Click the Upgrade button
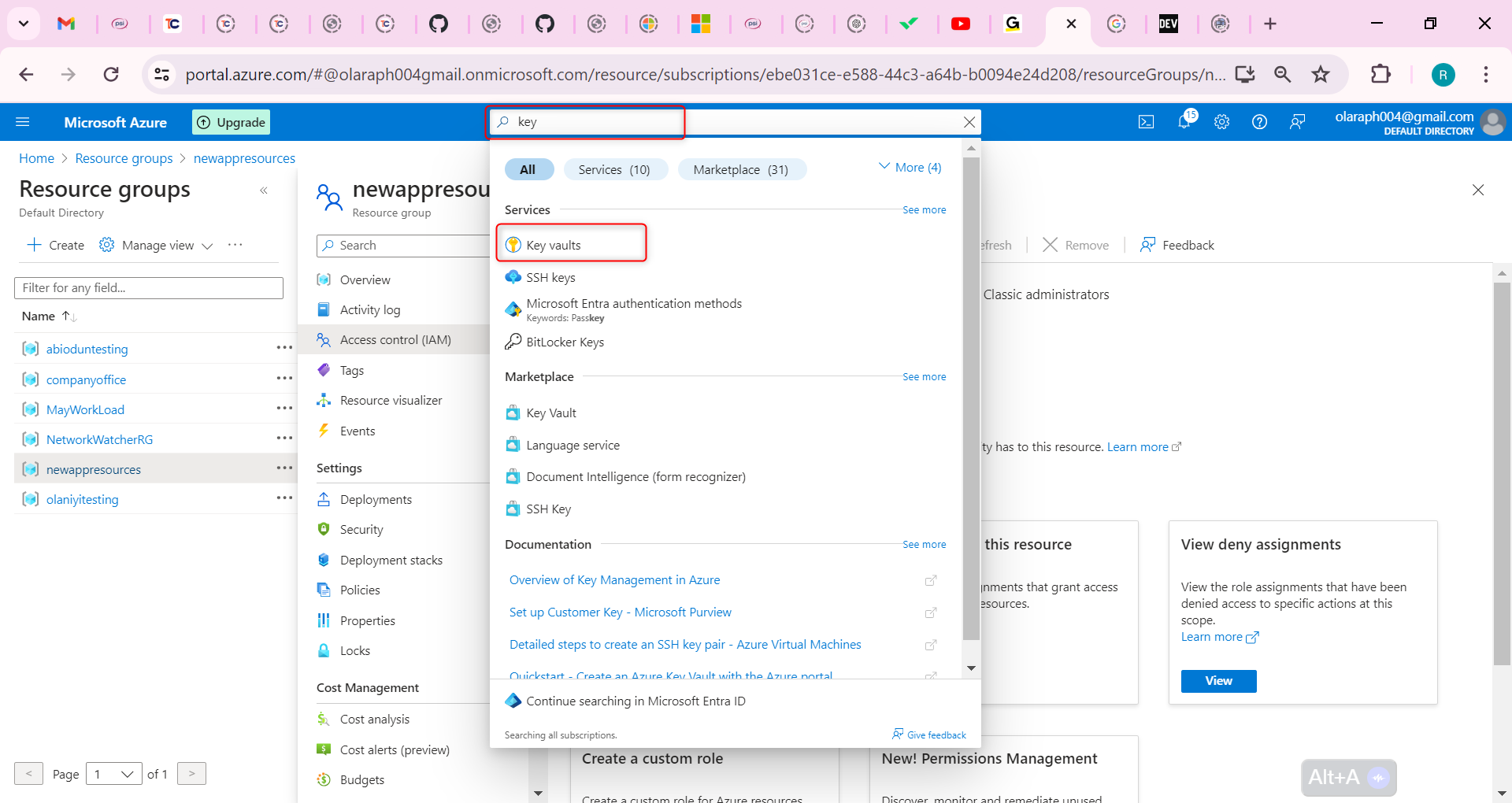The image size is (1512, 803). (232, 122)
